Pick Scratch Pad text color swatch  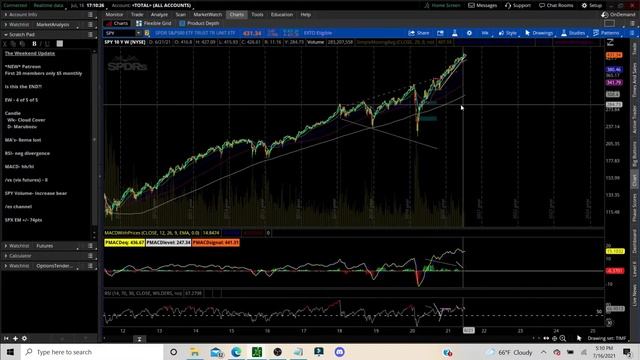click(x=60, y=44)
